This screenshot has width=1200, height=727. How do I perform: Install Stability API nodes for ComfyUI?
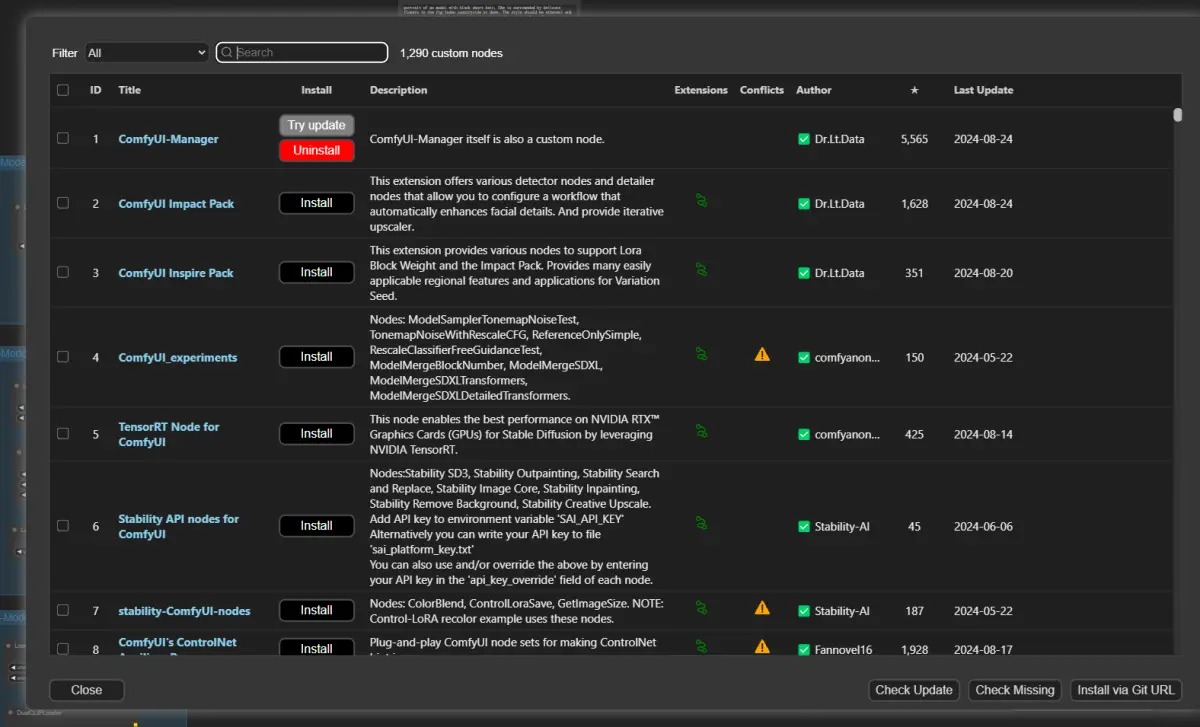[x=316, y=525]
